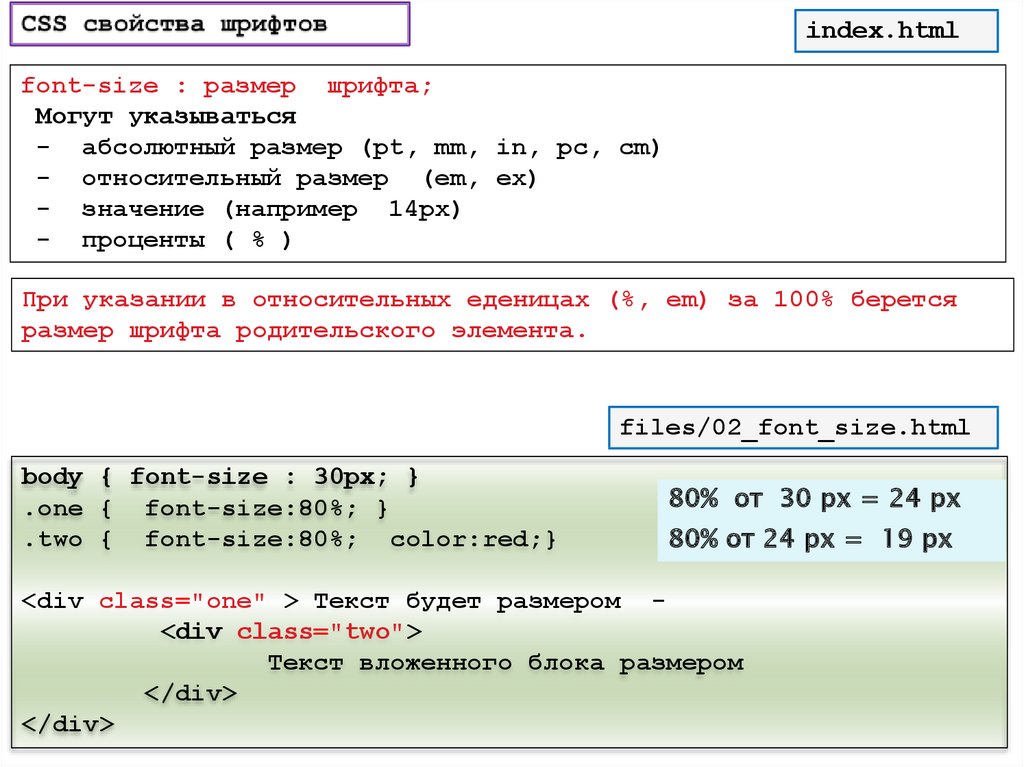The width and height of the screenshot is (1024, 767).
Task: Open the files/02_font_size.html link box
Action: (803, 427)
